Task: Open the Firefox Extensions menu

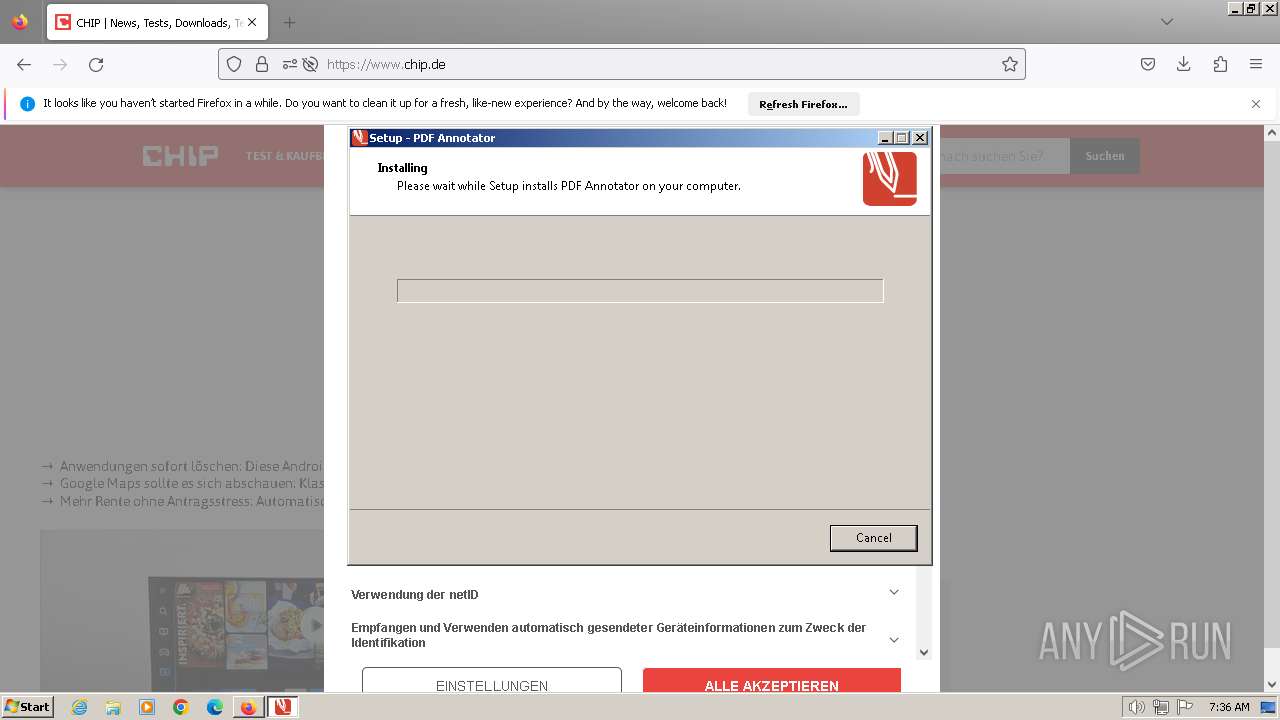Action: coord(1220,64)
